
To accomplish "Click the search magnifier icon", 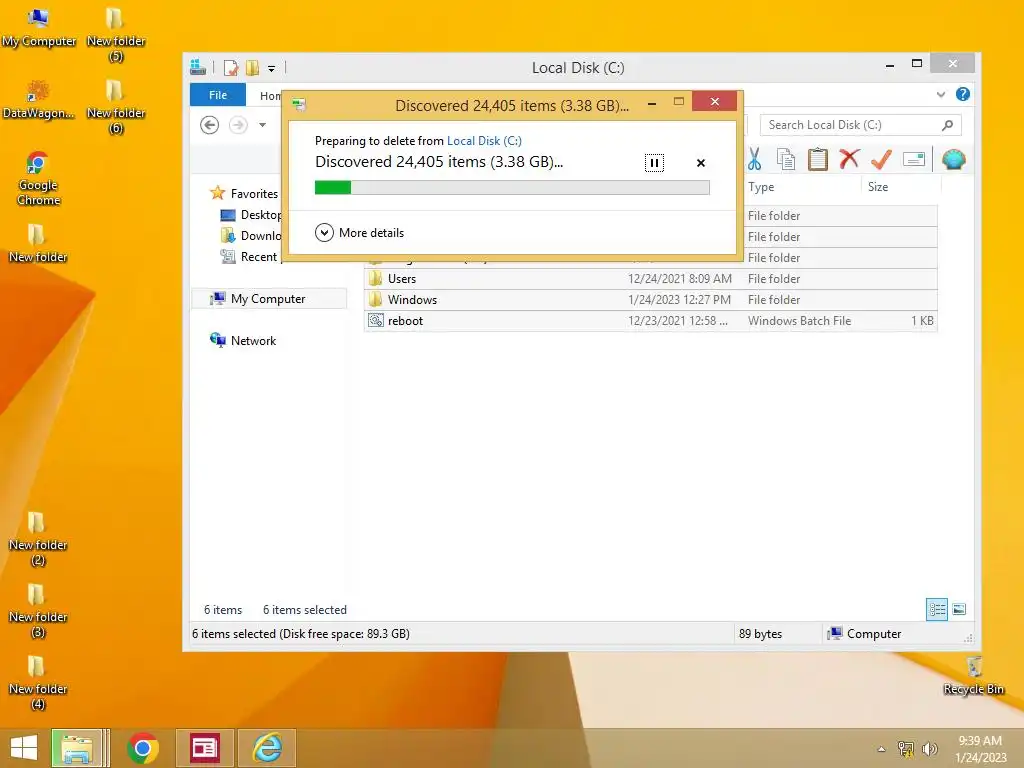I will point(948,125).
